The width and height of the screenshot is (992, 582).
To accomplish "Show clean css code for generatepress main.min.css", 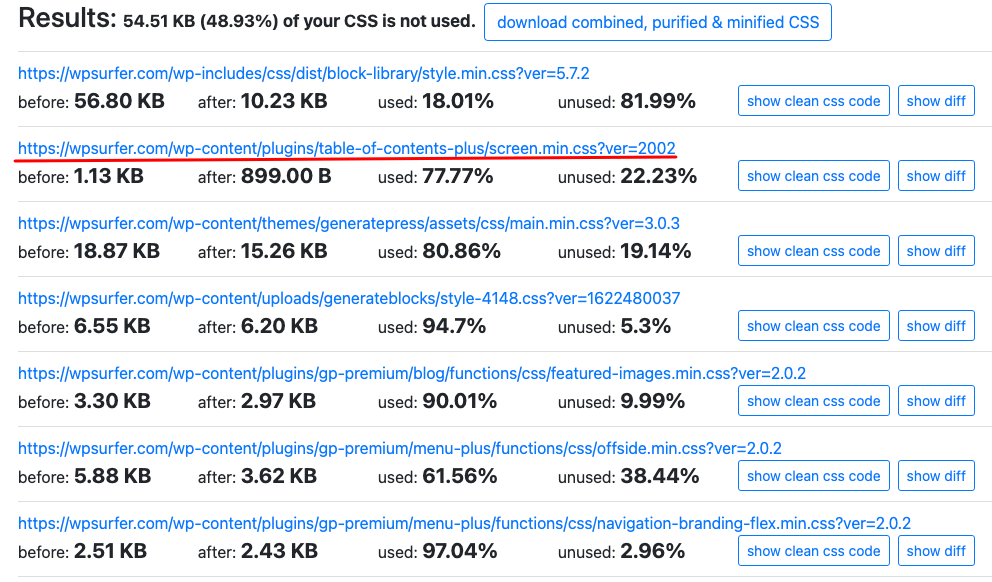I will tap(813, 251).
